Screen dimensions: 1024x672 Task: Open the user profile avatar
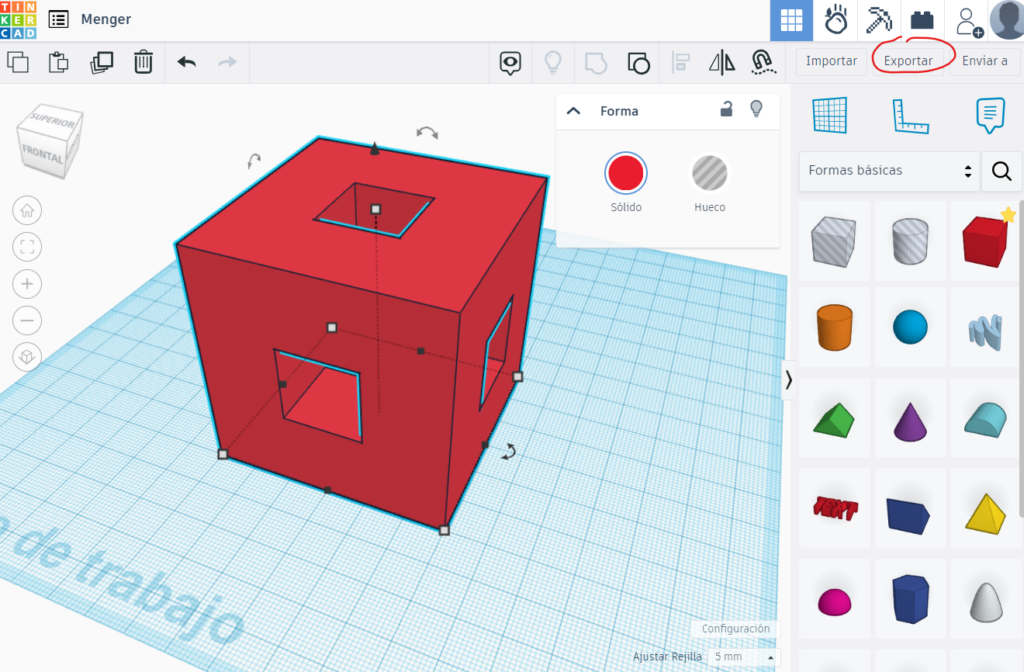(x=1006, y=20)
